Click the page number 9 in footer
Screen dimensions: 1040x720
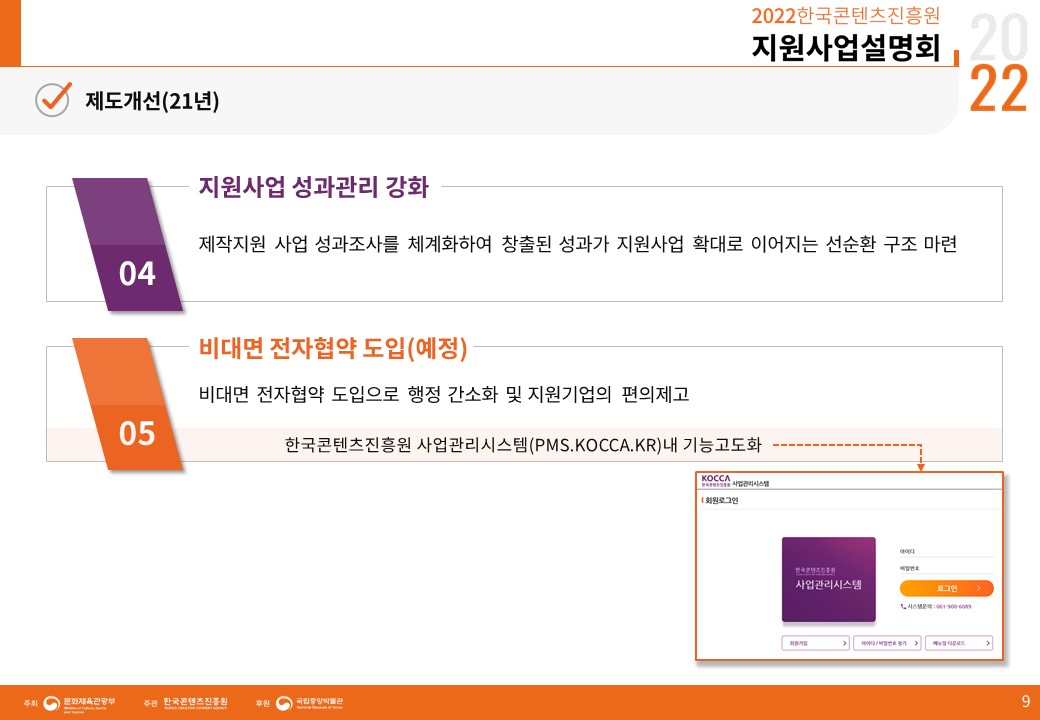[1025, 701]
